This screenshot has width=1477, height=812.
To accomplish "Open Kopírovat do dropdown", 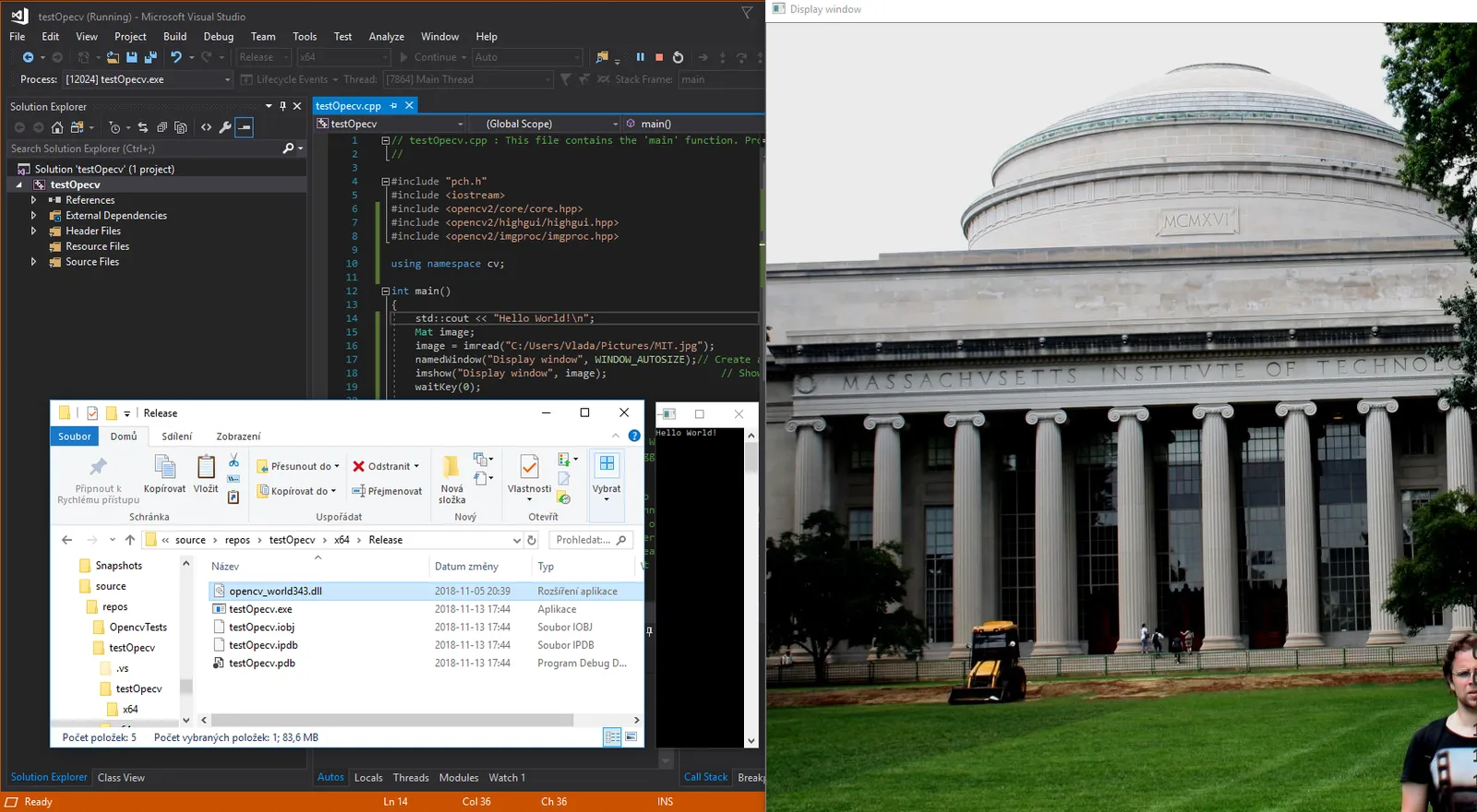I will [296, 491].
